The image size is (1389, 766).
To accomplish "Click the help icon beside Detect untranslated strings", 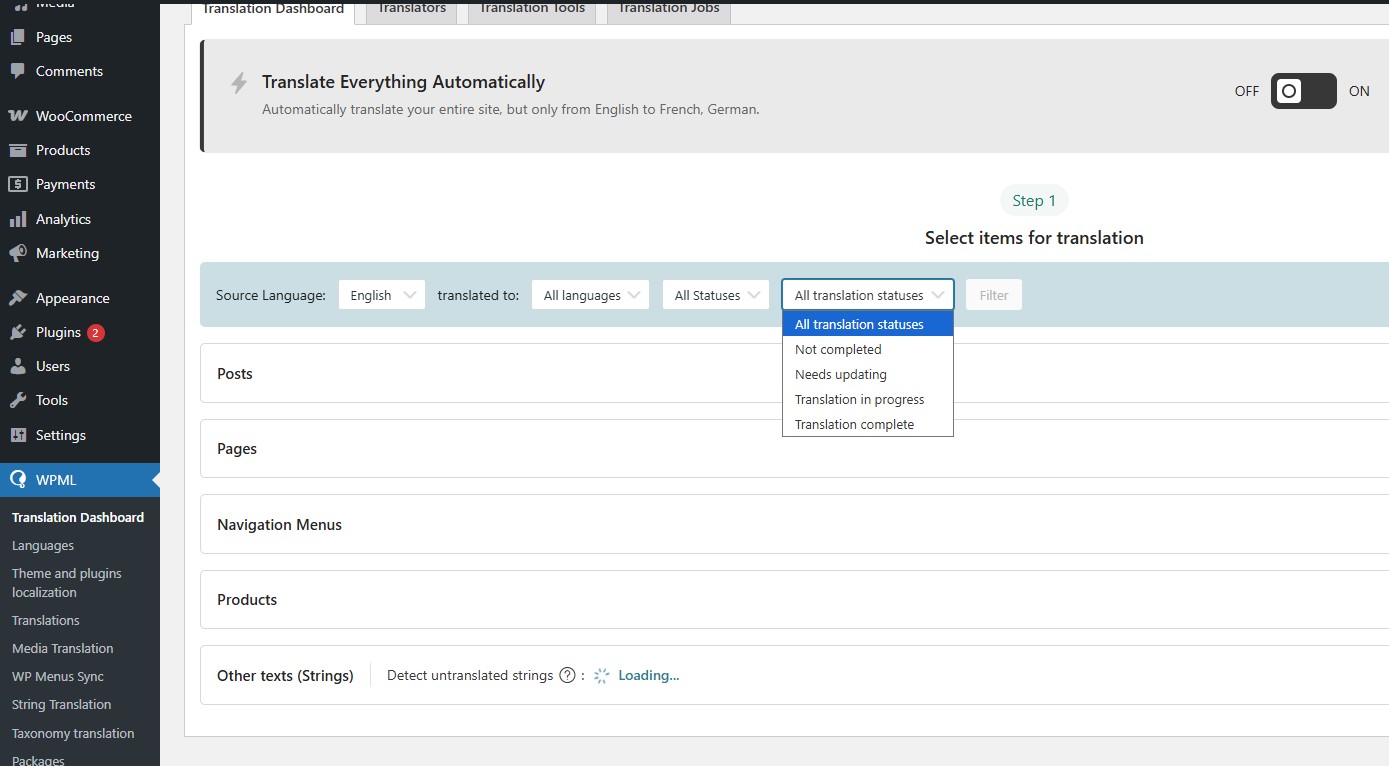I will [x=567, y=675].
